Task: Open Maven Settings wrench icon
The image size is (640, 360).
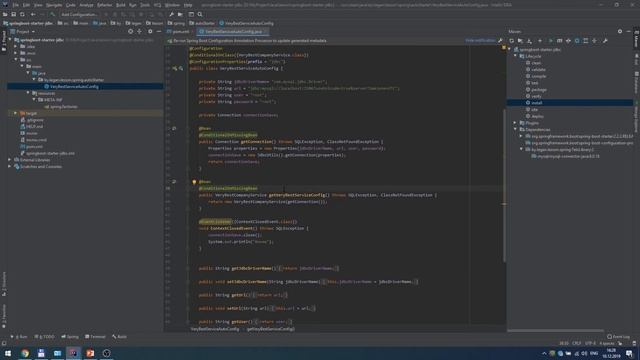Action: point(605,41)
